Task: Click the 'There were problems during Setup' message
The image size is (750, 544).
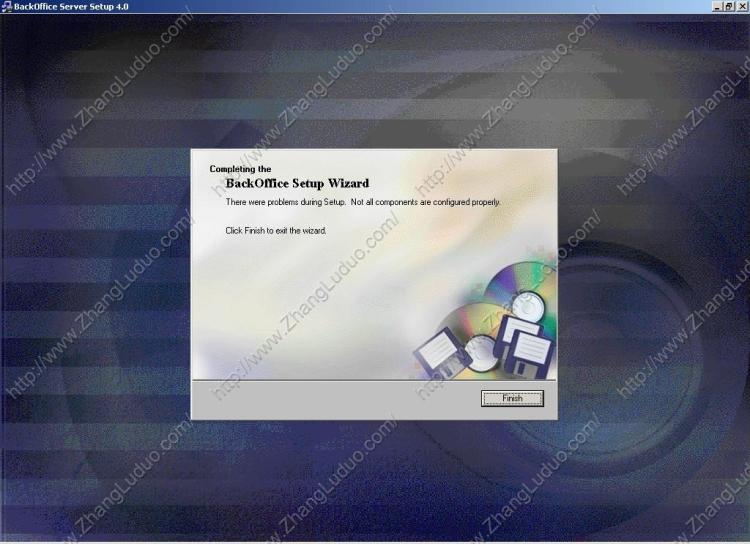Action: pos(363,202)
